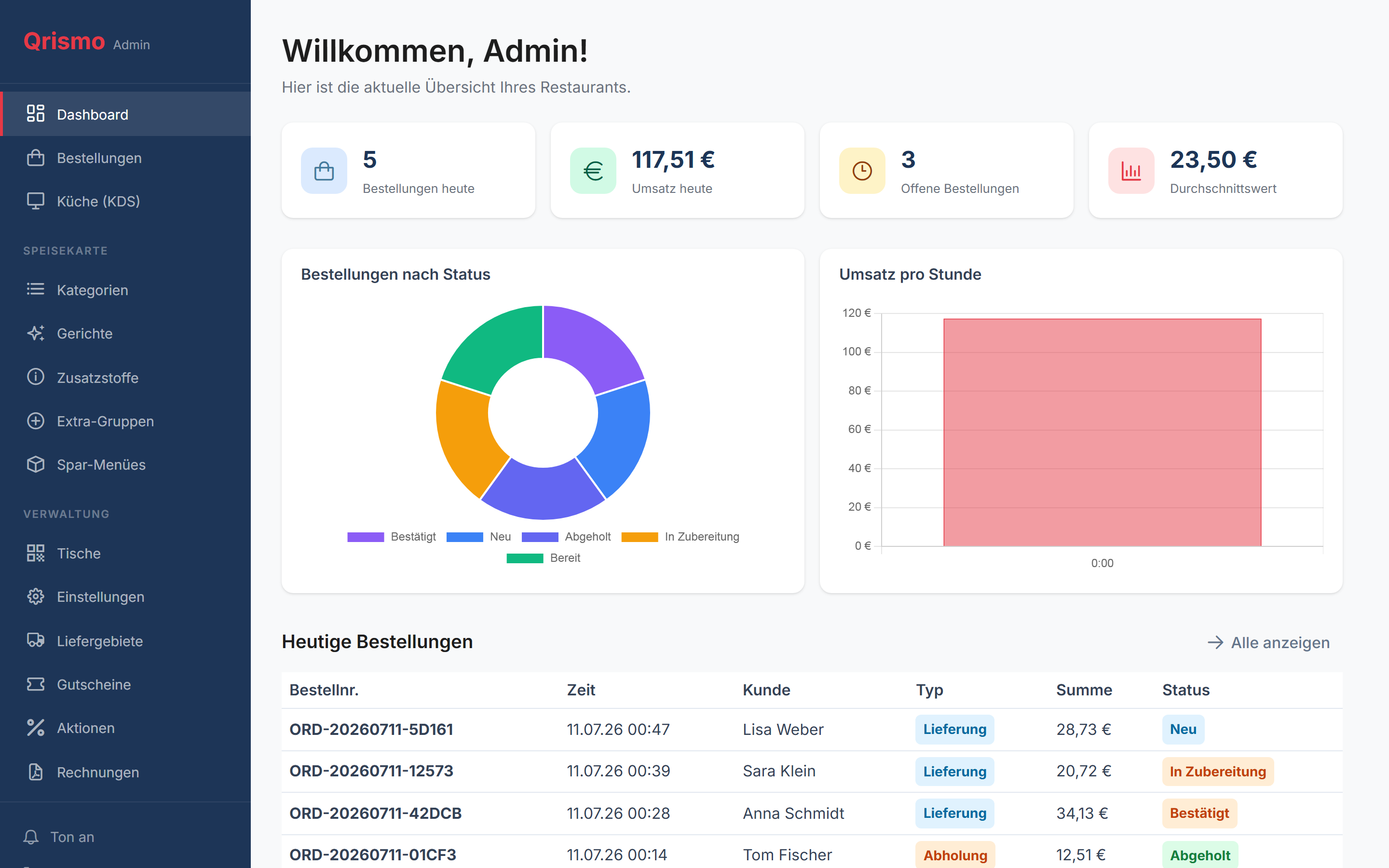The height and width of the screenshot is (868, 1389).
Task: Click the blue bag icon on Bestellungen heute card
Action: [x=324, y=171]
